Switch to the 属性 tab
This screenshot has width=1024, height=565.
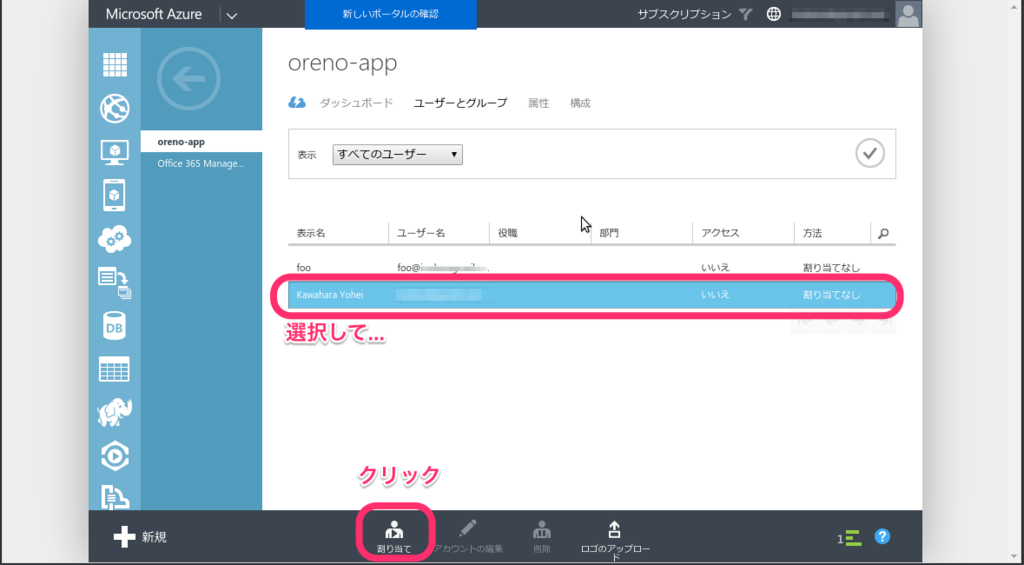pyautogui.click(x=539, y=103)
